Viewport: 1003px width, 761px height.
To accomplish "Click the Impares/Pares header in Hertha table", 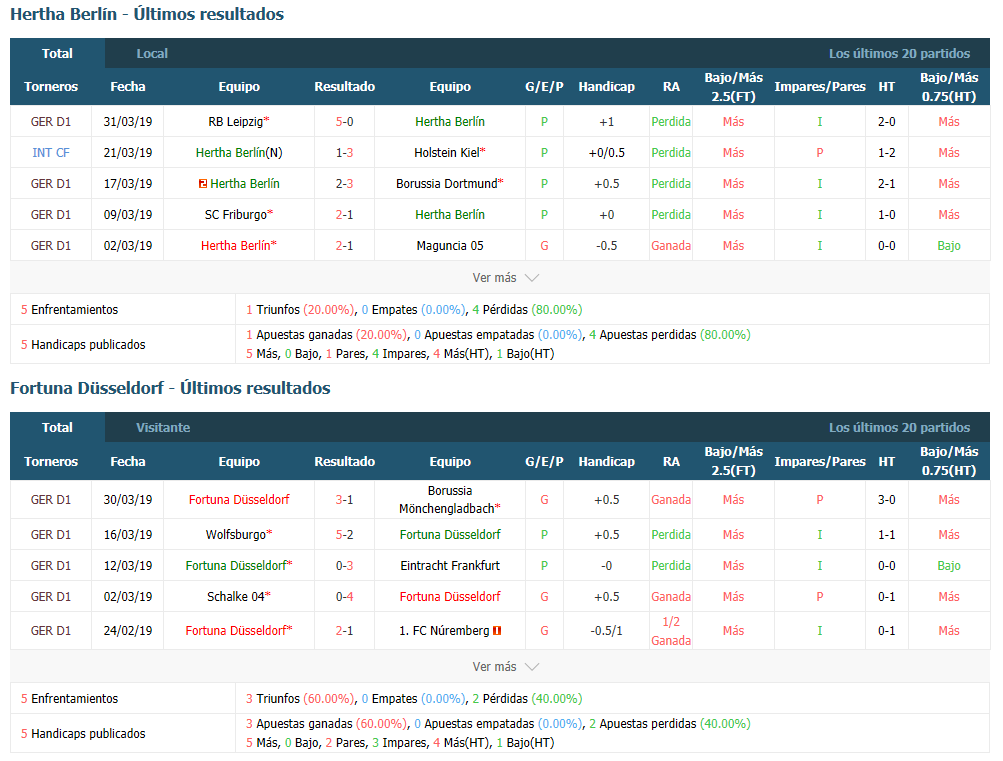I will pyautogui.click(x=820, y=87).
